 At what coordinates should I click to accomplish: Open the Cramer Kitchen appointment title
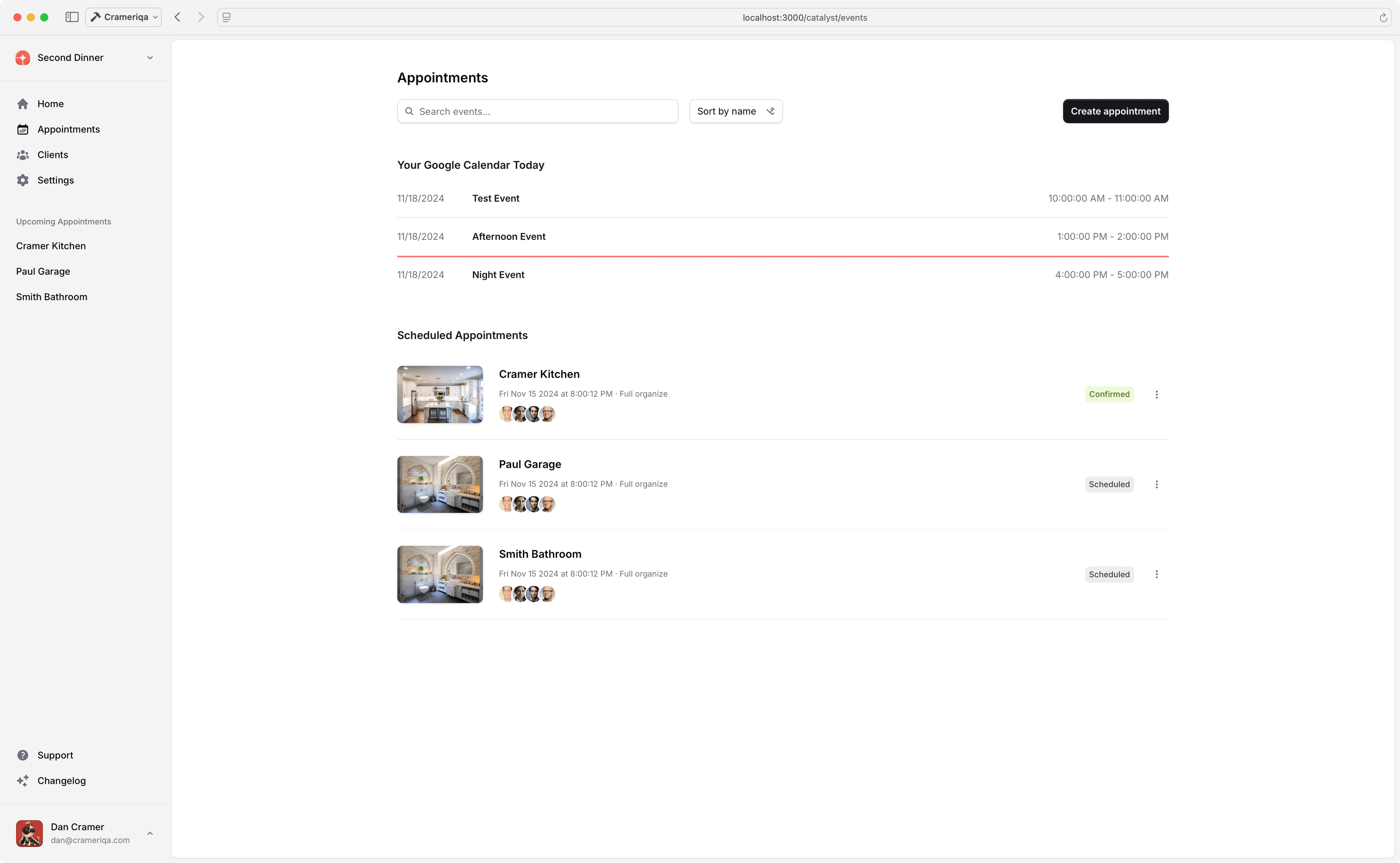coord(539,375)
